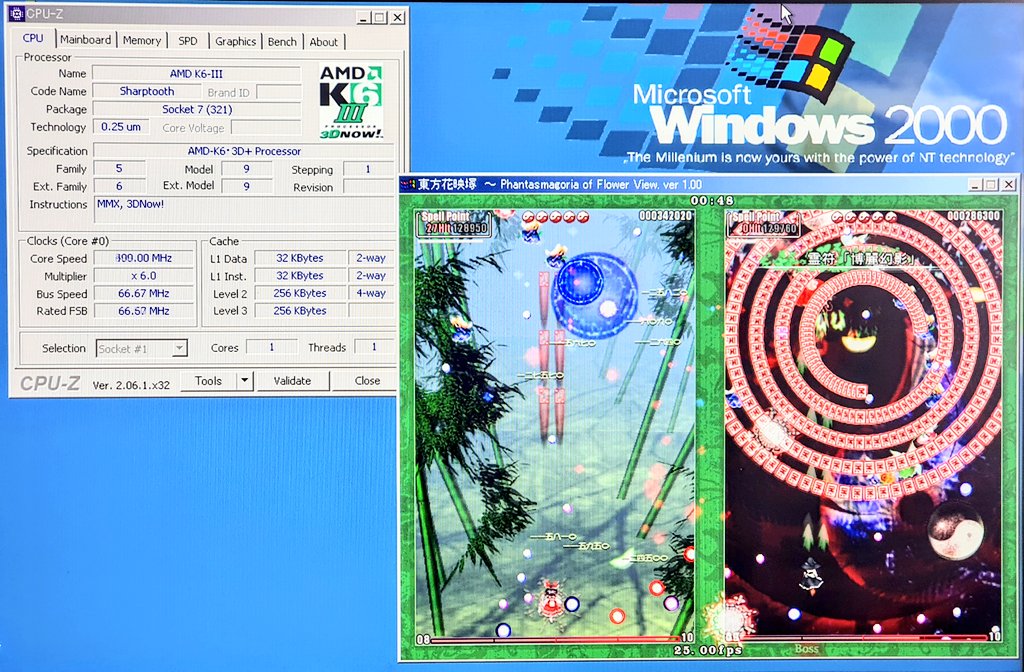This screenshot has width=1024, height=672.
Task: Click the 0.25 um technology value
Action: pos(121,127)
